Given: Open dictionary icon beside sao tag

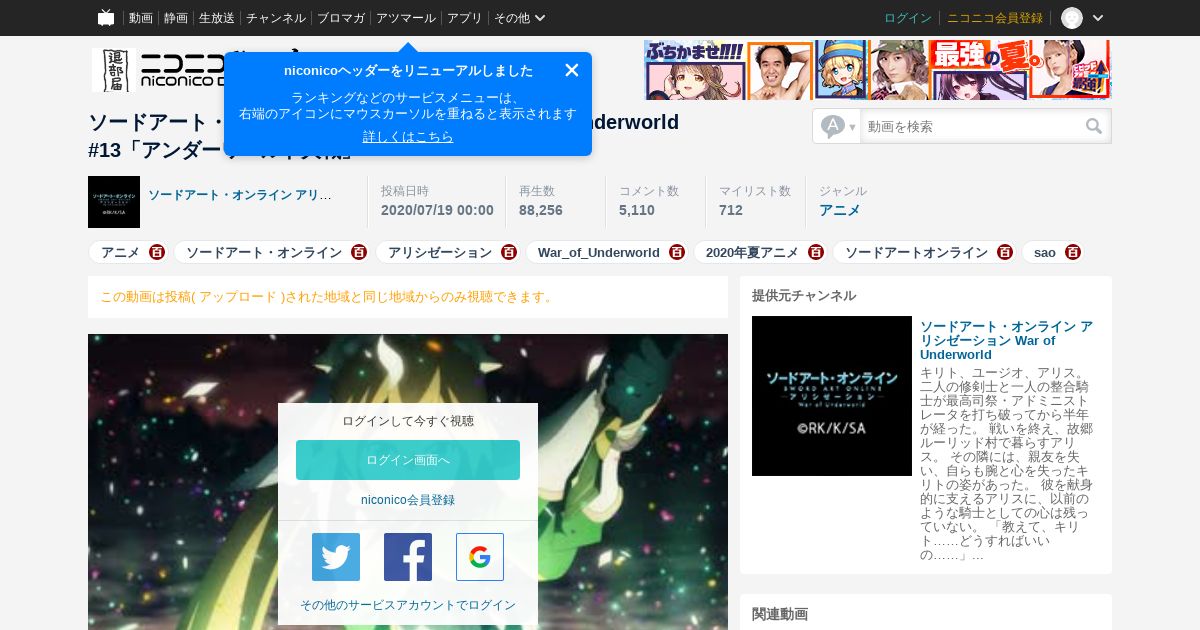Looking at the screenshot, I should tap(1073, 252).
